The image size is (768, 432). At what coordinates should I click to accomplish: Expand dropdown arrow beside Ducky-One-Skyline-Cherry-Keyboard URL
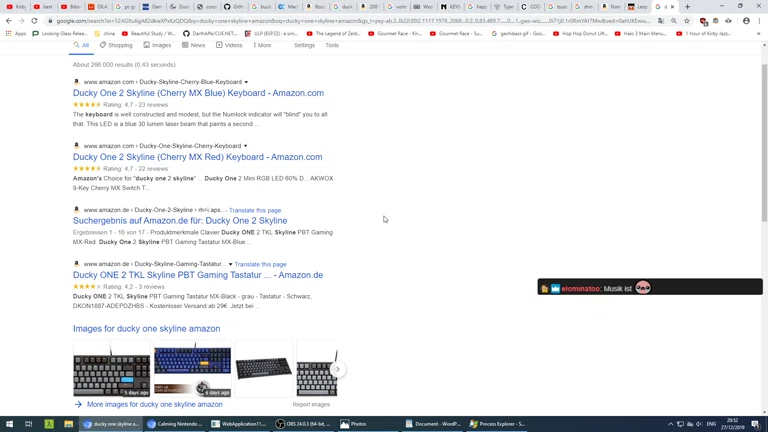[x=245, y=146]
